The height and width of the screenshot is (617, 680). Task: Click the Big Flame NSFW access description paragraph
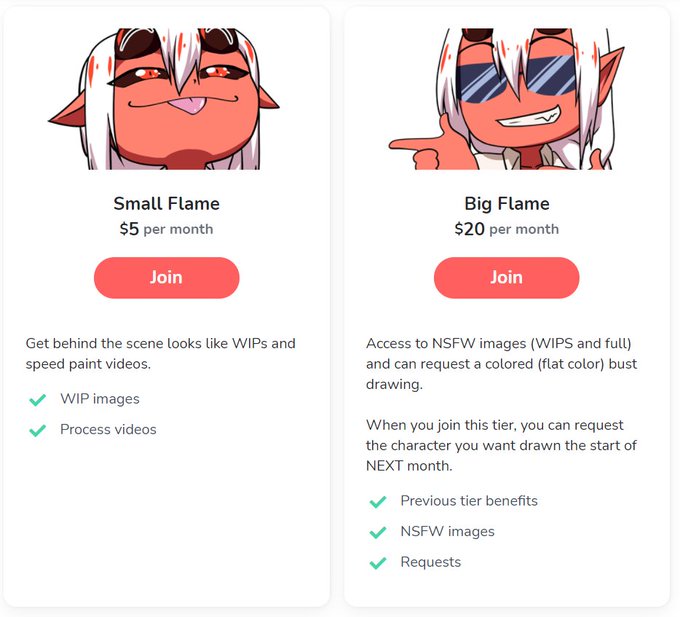click(x=501, y=364)
